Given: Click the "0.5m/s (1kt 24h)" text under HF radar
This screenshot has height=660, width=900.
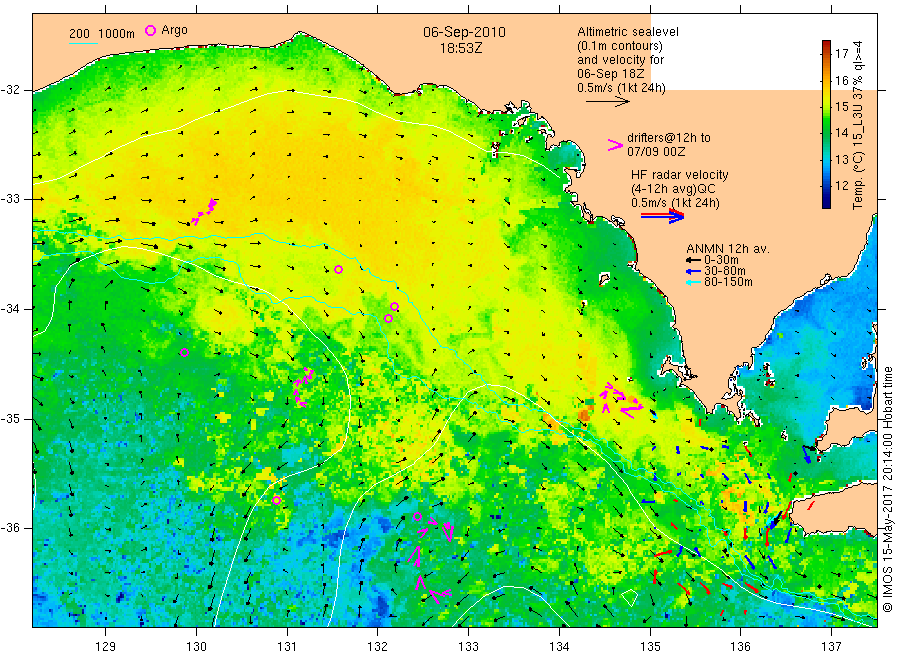Looking at the screenshot, I should pyautogui.click(x=675, y=203).
